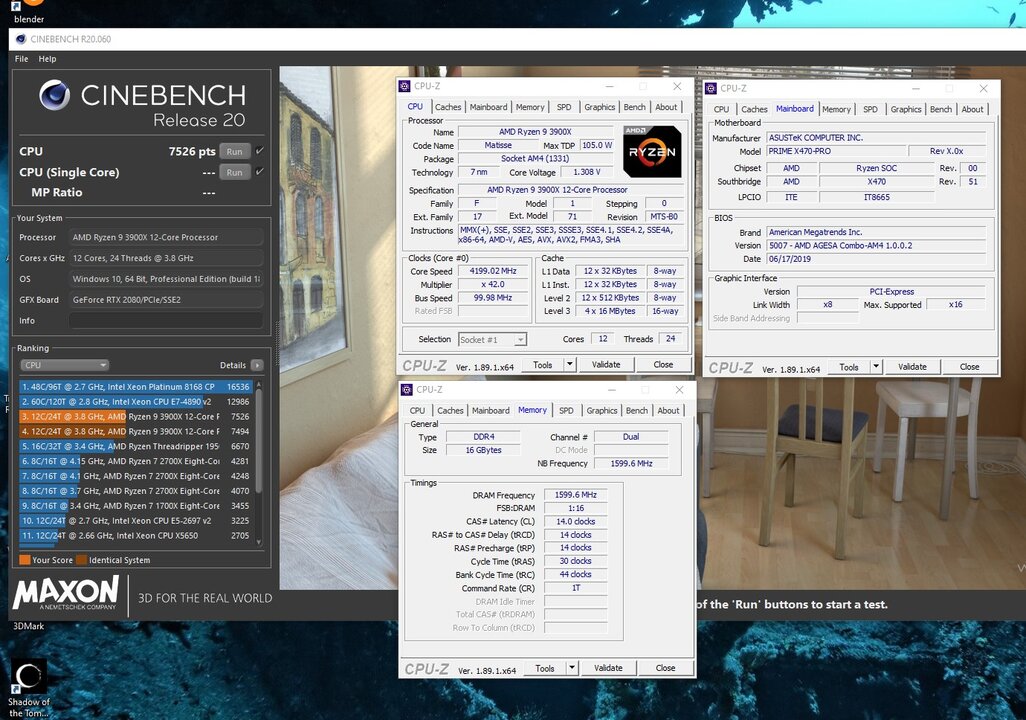
Task: Select the SPD tab in the CPU-Z CPU window
Action: point(564,107)
